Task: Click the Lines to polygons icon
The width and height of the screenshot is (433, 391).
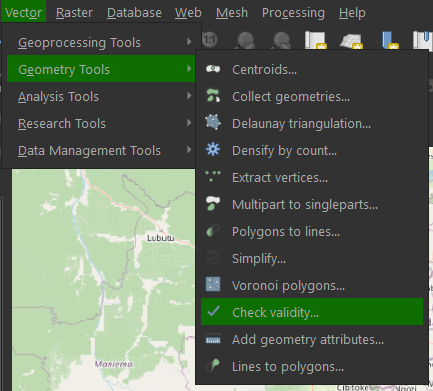Action: click(213, 365)
